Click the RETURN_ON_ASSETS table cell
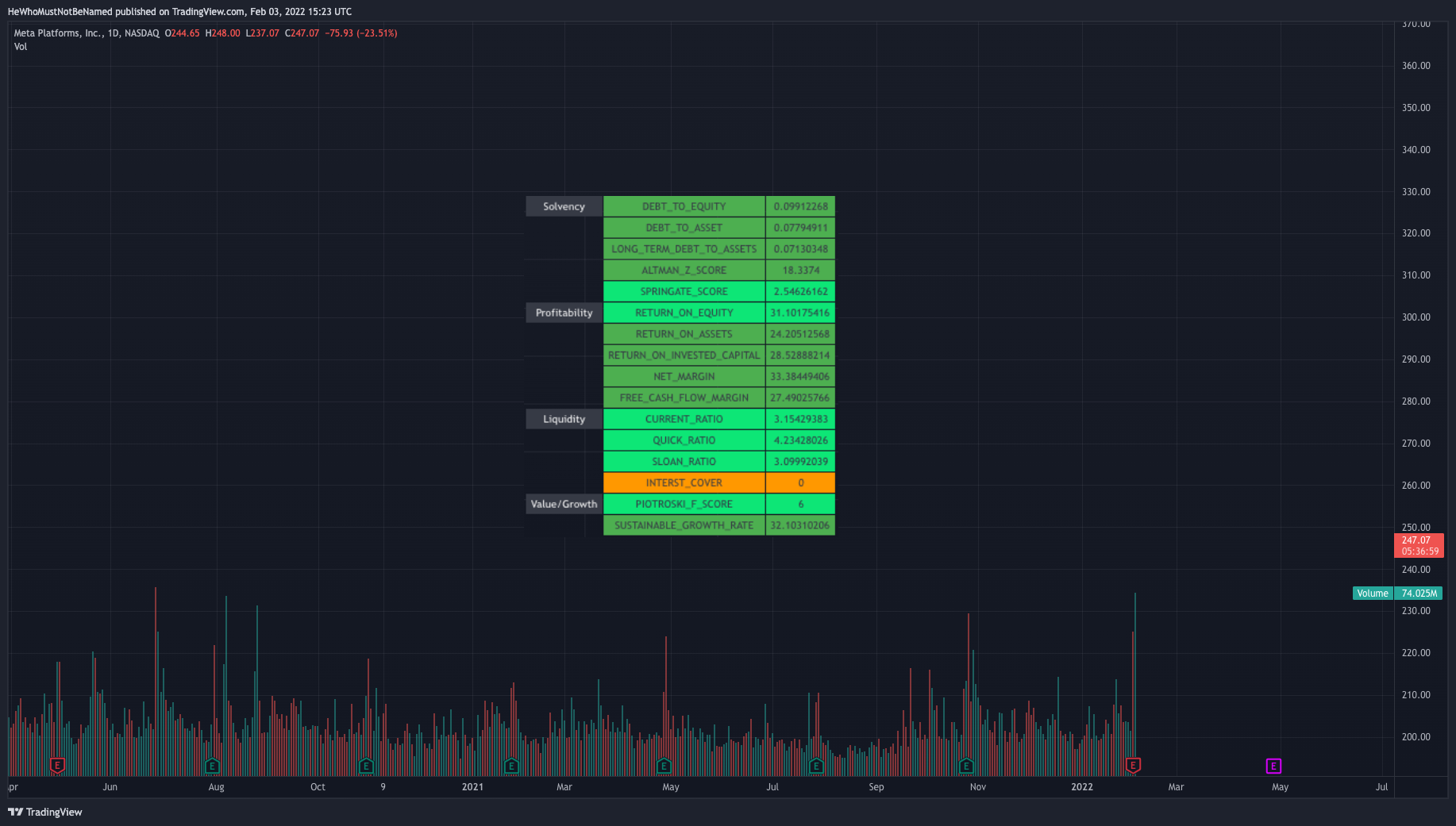Viewport: 1456px width, 826px height. point(684,334)
